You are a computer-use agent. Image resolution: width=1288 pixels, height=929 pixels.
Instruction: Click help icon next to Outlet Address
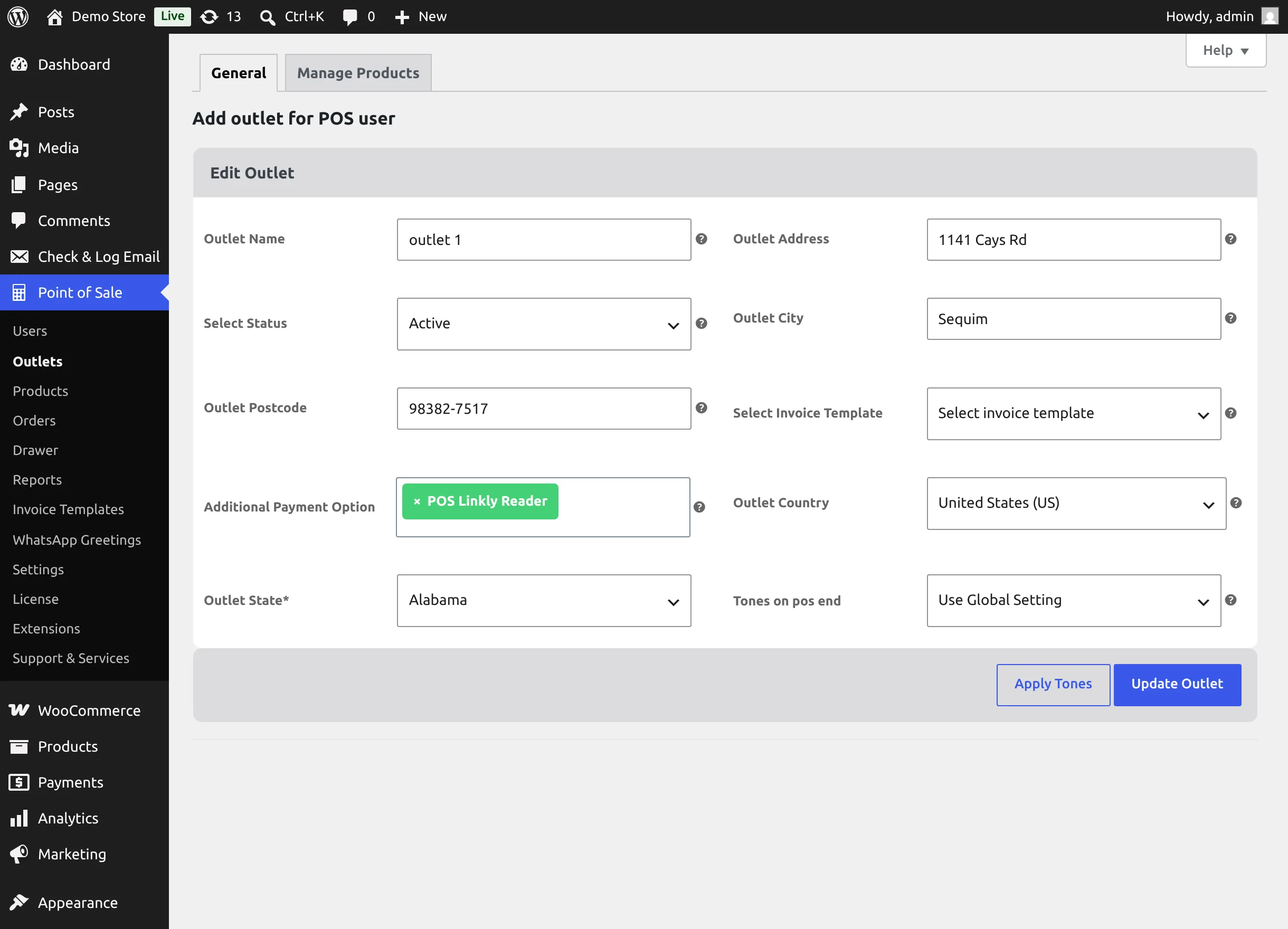[x=1230, y=239]
